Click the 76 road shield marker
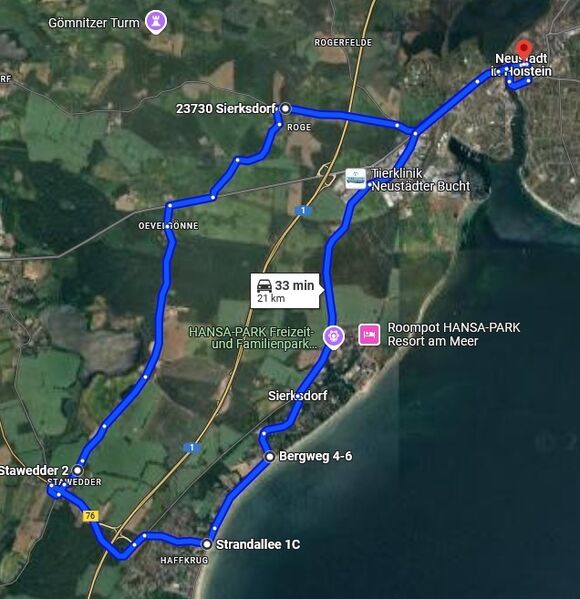Screen dimensions: 580x599 91,516
